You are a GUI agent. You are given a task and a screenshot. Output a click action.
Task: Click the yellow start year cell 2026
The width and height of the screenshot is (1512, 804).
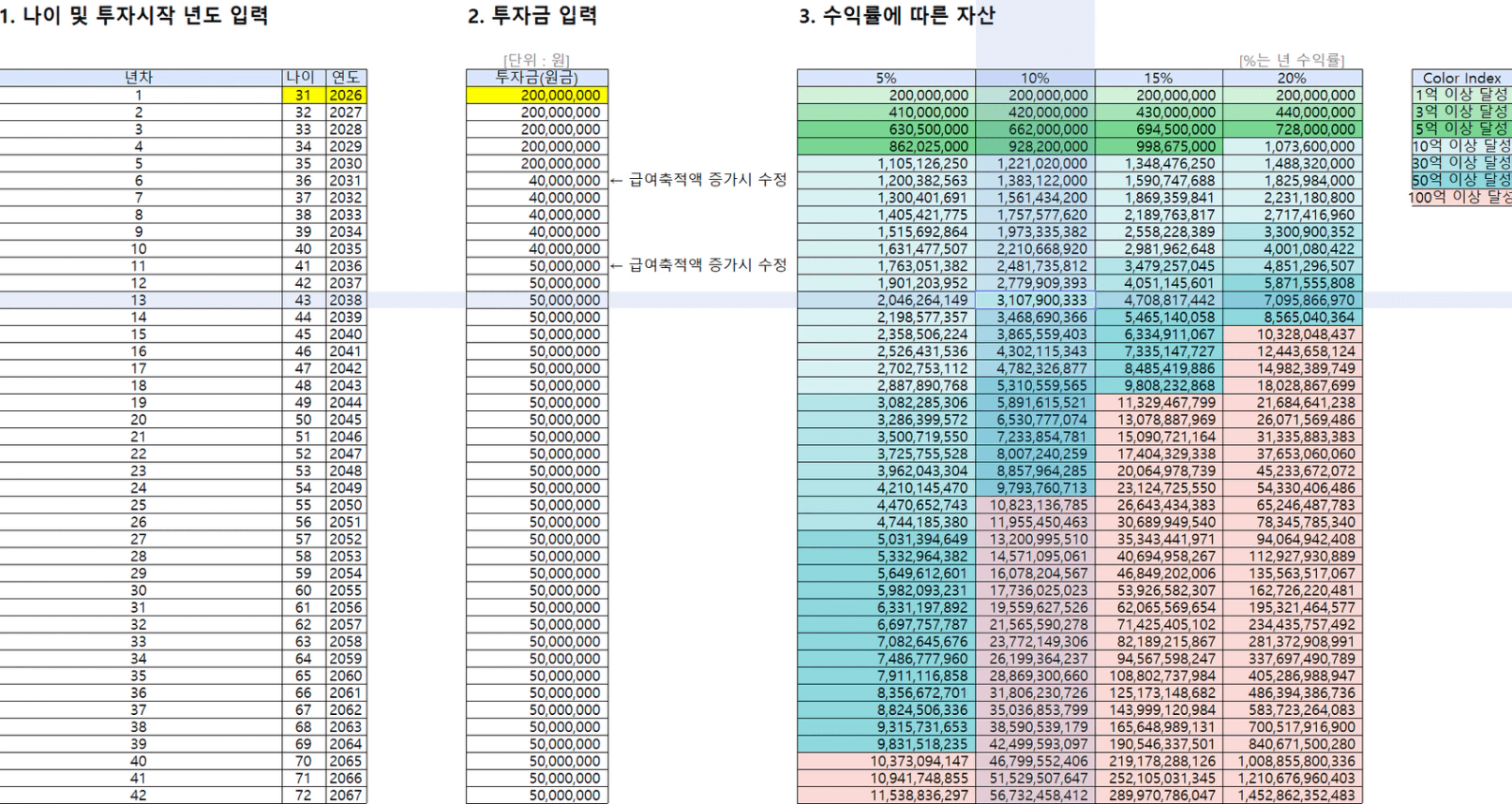(x=346, y=95)
